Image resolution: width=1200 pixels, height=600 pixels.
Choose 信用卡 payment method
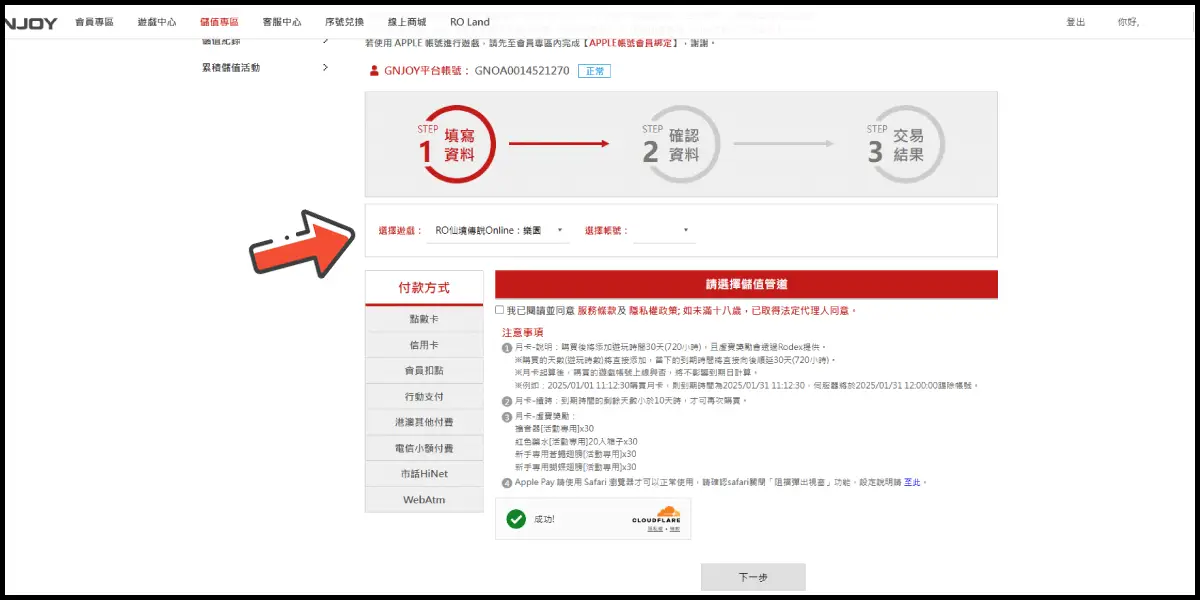pos(424,345)
